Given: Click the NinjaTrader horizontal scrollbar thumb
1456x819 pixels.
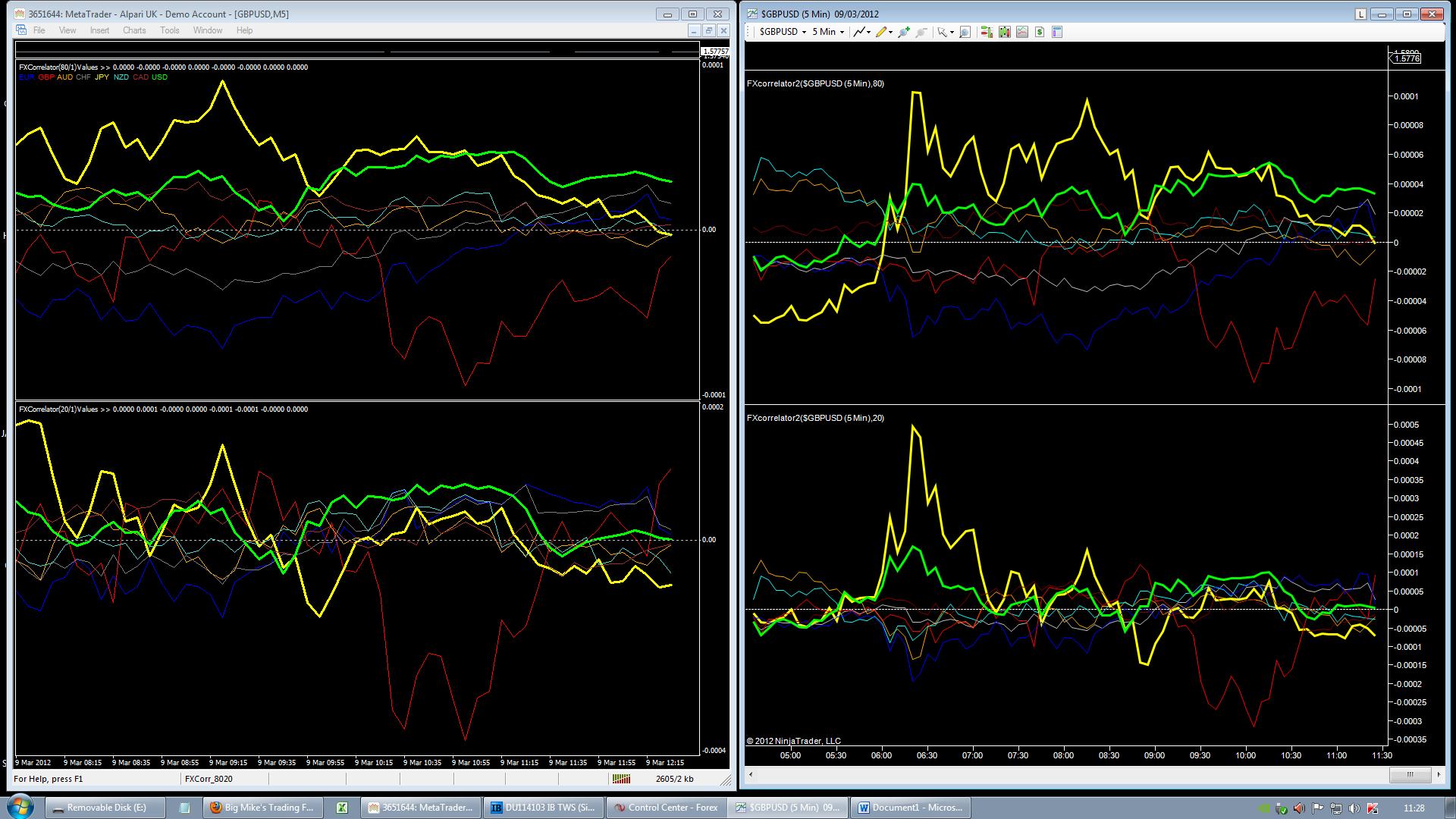Looking at the screenshot, I should pyautogui.click(x=1410, y=775).
